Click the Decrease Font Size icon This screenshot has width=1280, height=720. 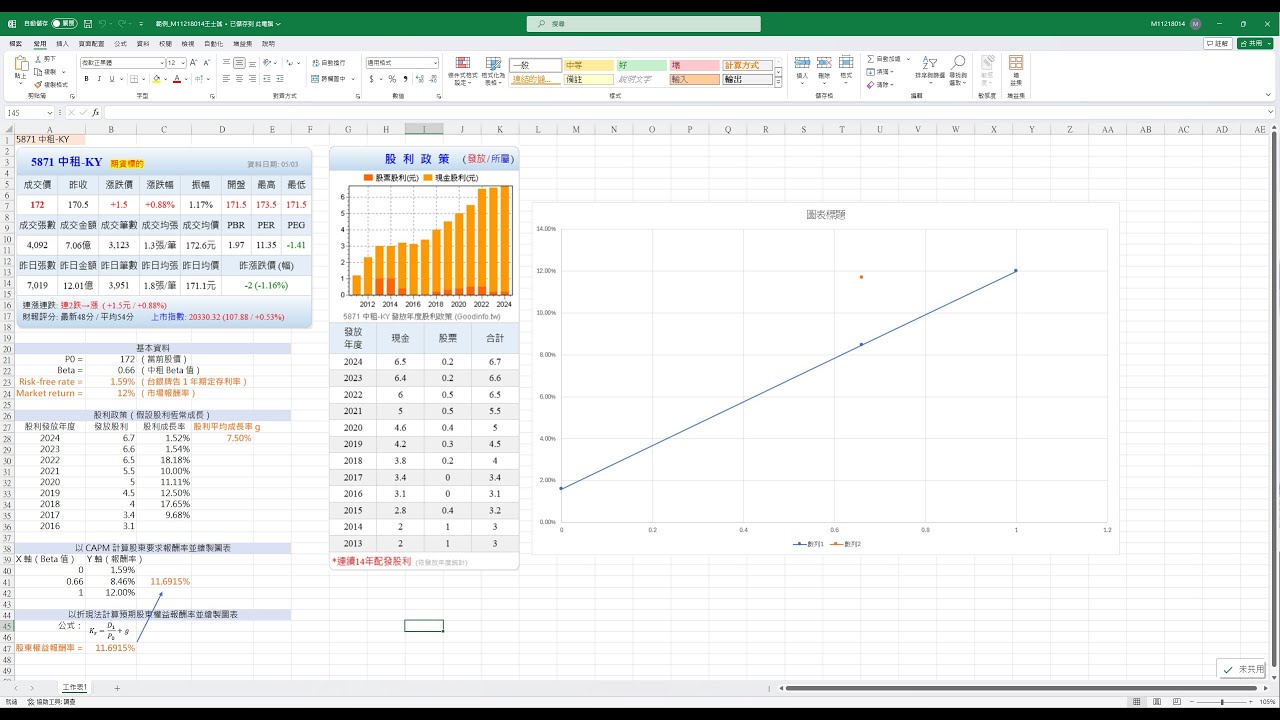[x=206, y=63]
